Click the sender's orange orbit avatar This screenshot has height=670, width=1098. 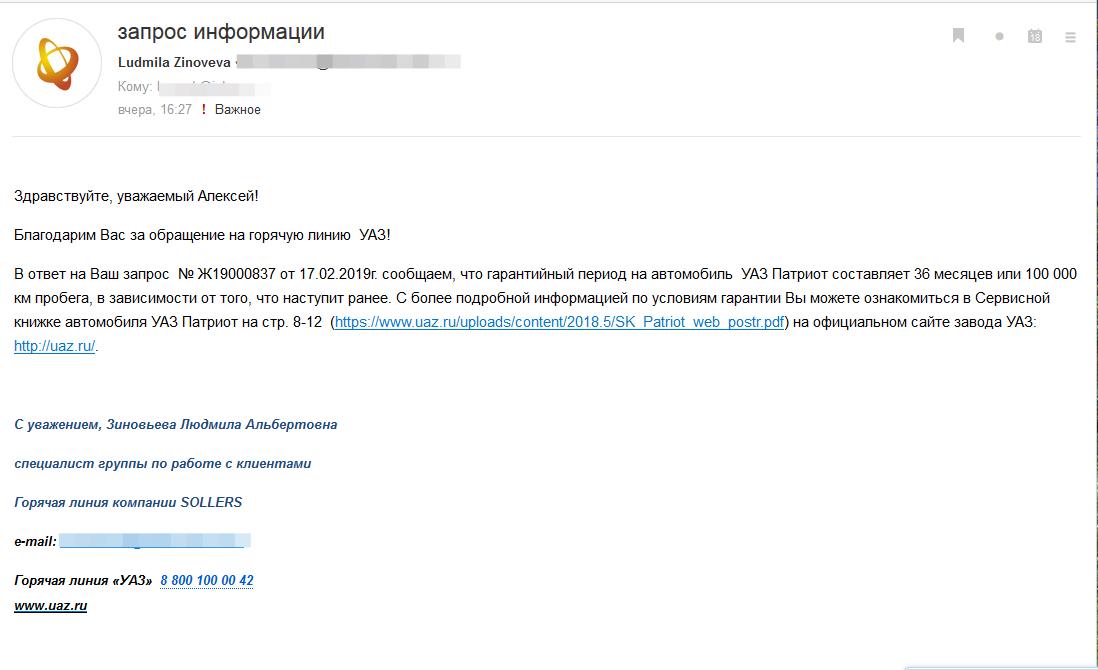[x=57, y=64]
